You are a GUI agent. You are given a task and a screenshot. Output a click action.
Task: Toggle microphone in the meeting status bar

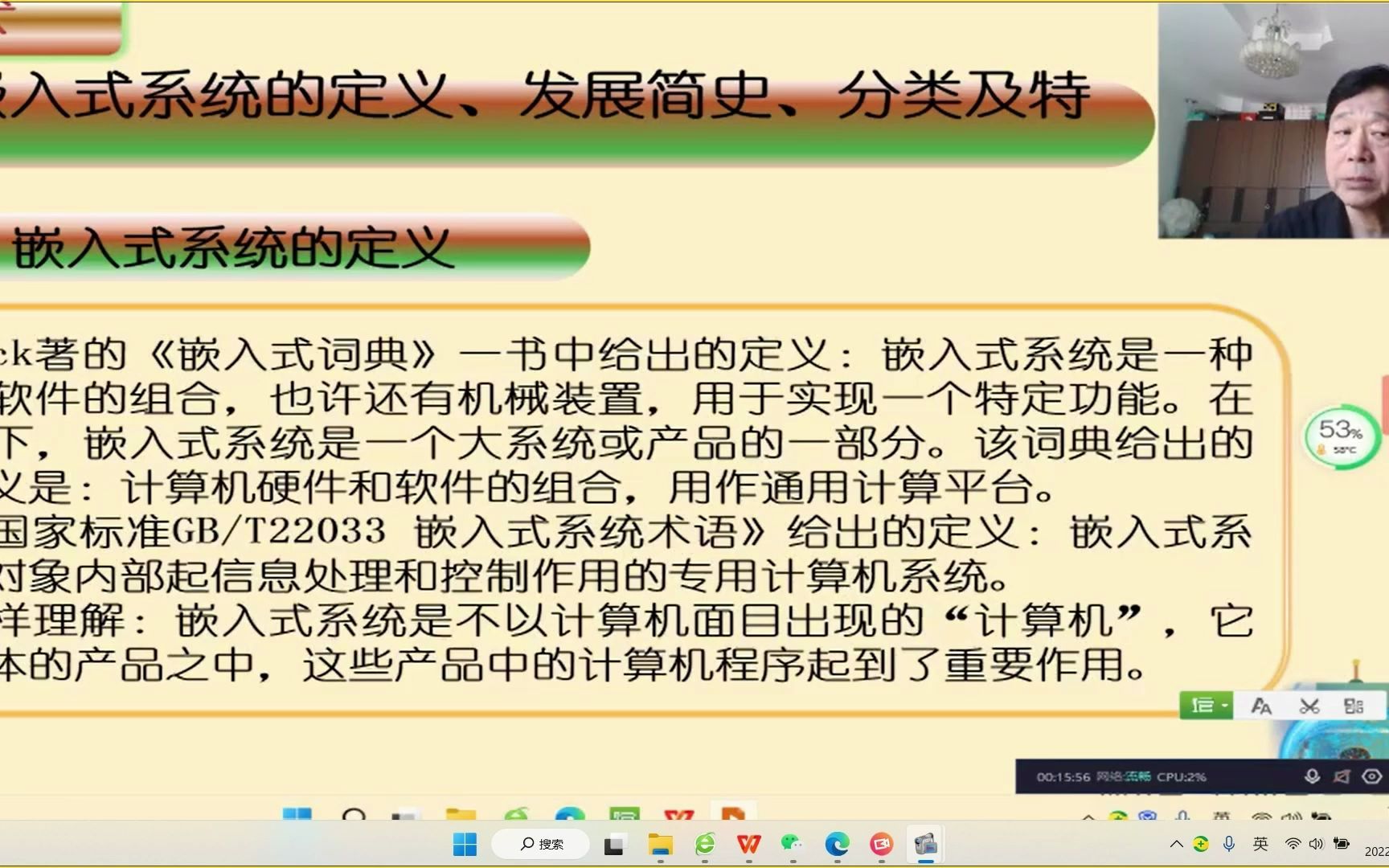pos(1312,776)
